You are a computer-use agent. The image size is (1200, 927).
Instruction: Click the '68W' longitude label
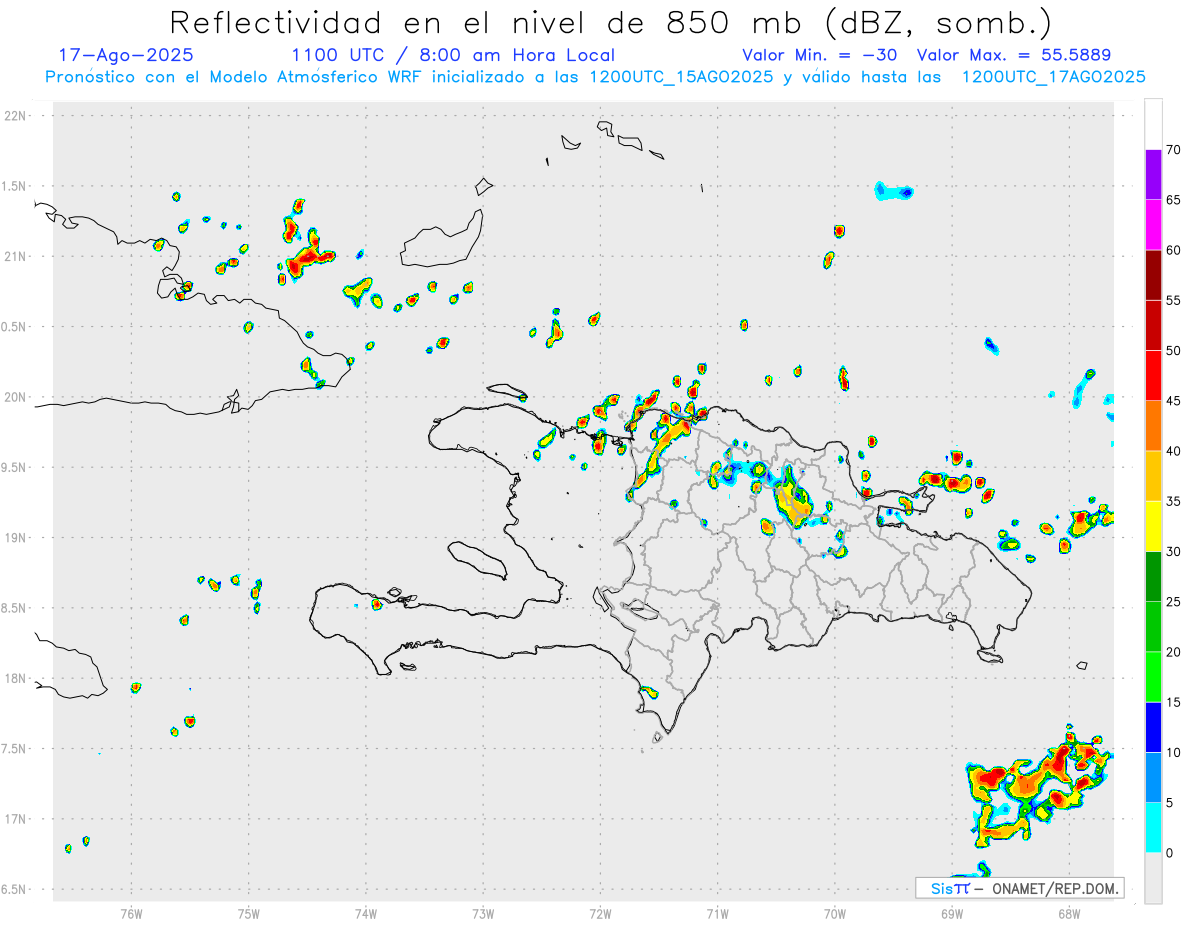pyautogui.click(x=1069, y=914)
